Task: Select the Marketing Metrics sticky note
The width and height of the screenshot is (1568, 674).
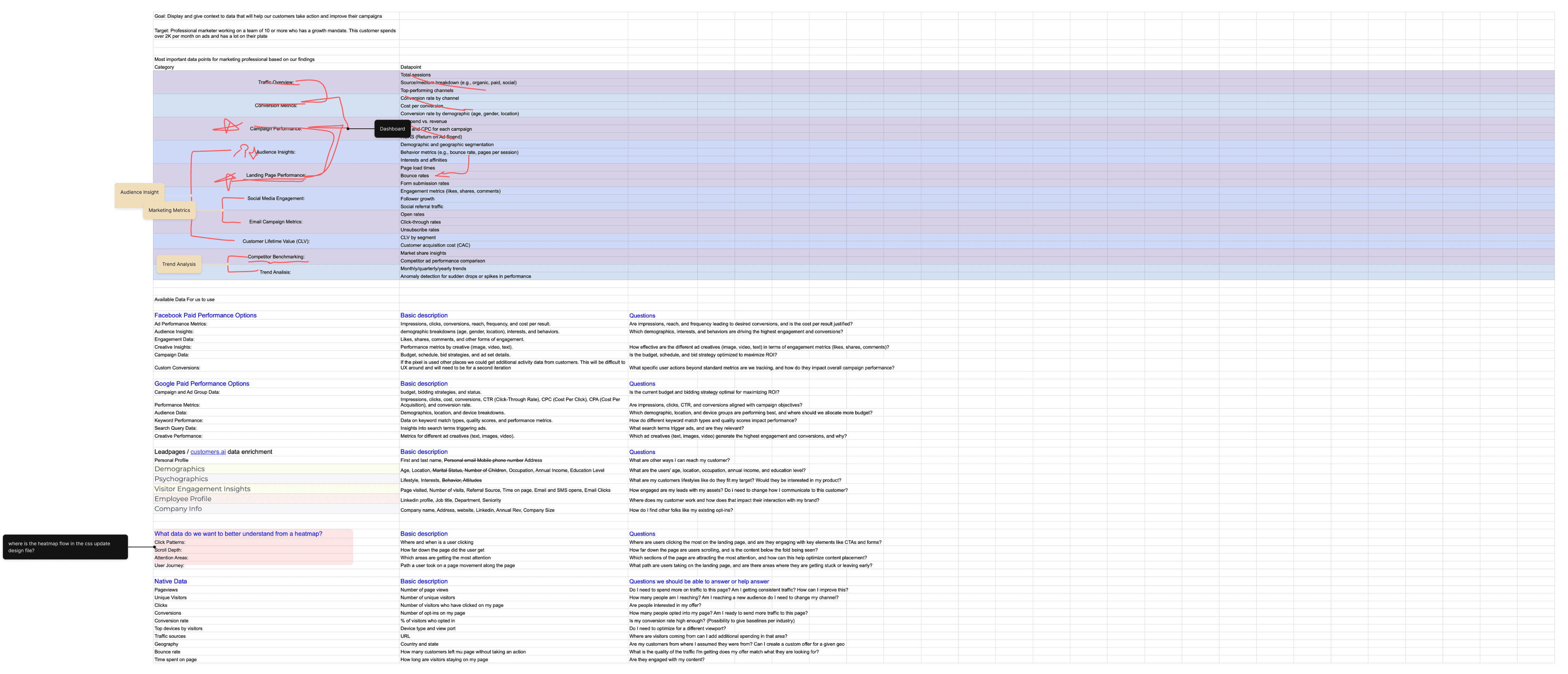Action: (169, 211)
